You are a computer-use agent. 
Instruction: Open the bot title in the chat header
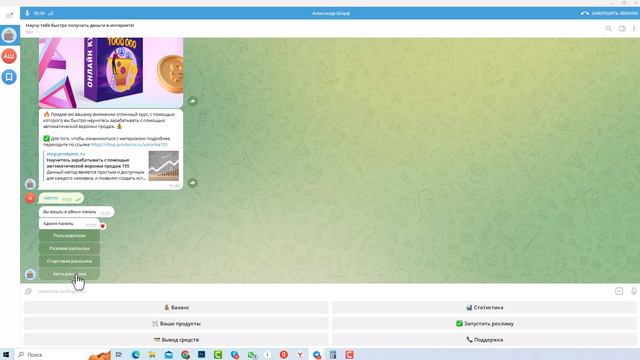(80, 25)
